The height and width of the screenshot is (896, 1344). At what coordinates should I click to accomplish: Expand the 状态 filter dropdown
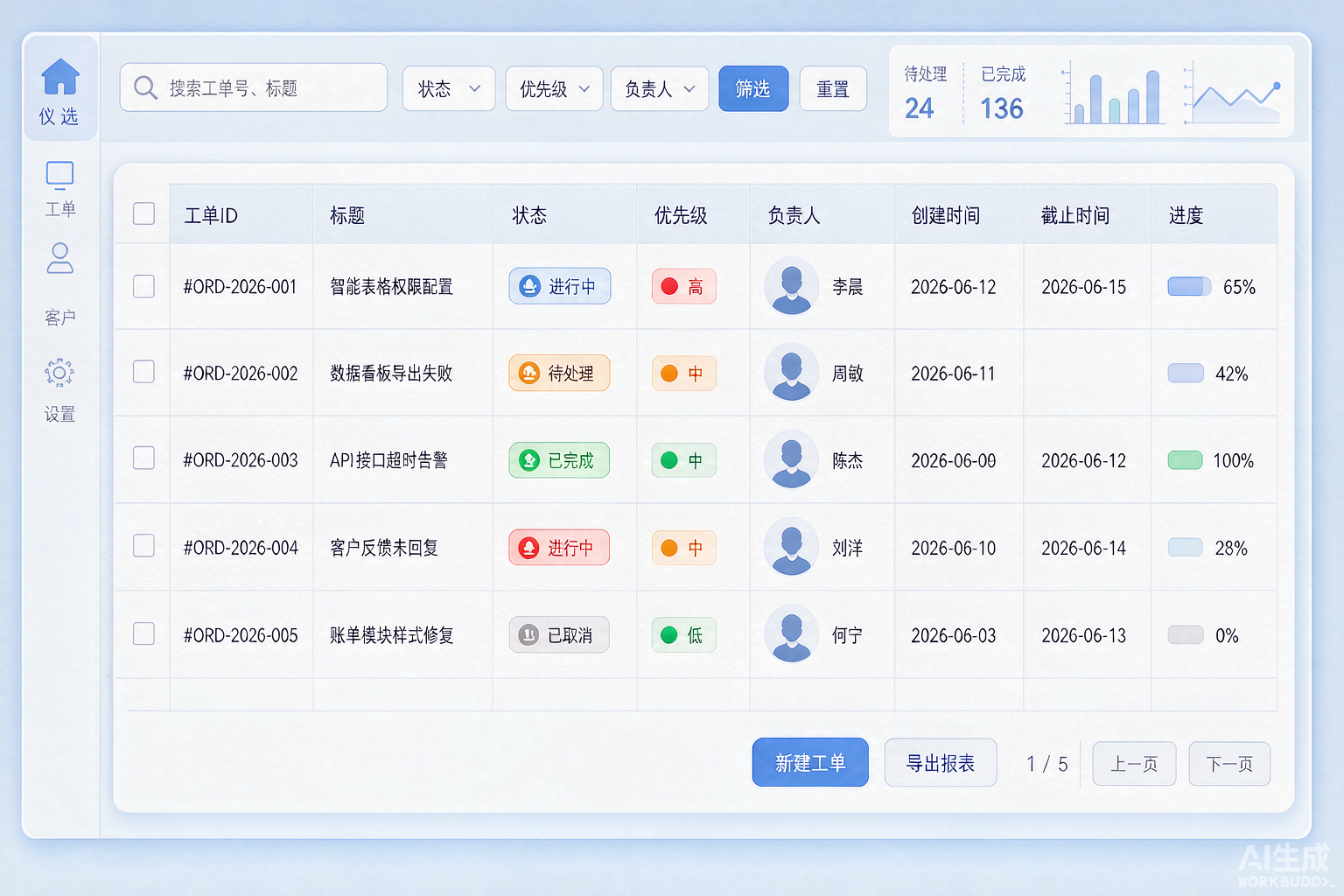click(449, 88)
